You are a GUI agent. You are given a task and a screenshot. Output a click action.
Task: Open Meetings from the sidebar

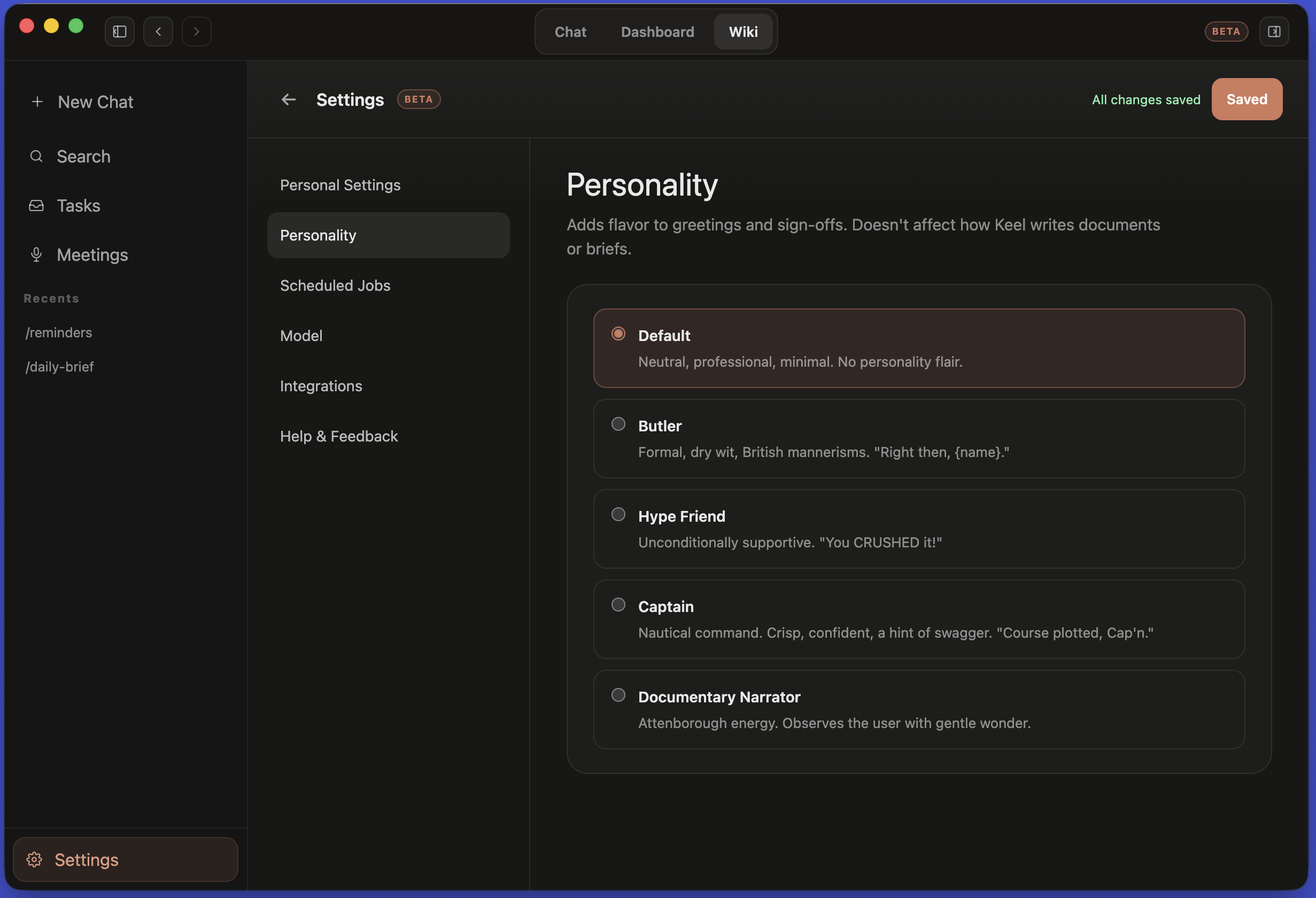(126, 255)
